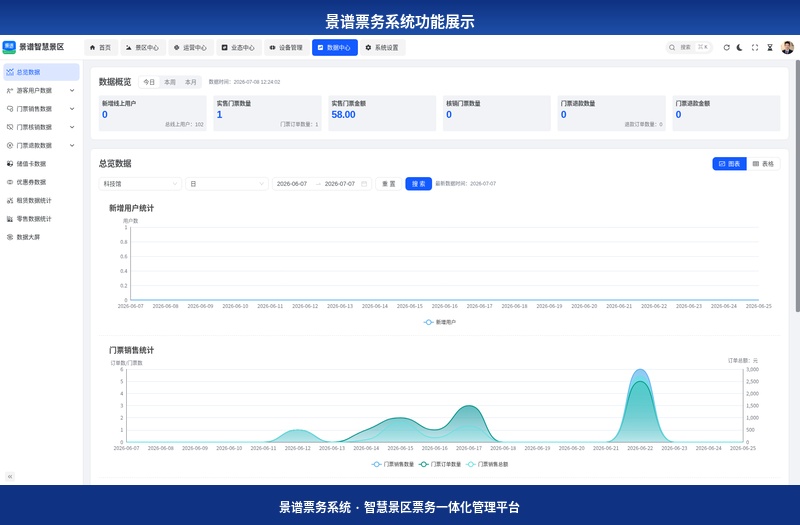Expand 门票核销数据 submenu chevron
This screenshot has height=525, width=800.
click(72, 127)
